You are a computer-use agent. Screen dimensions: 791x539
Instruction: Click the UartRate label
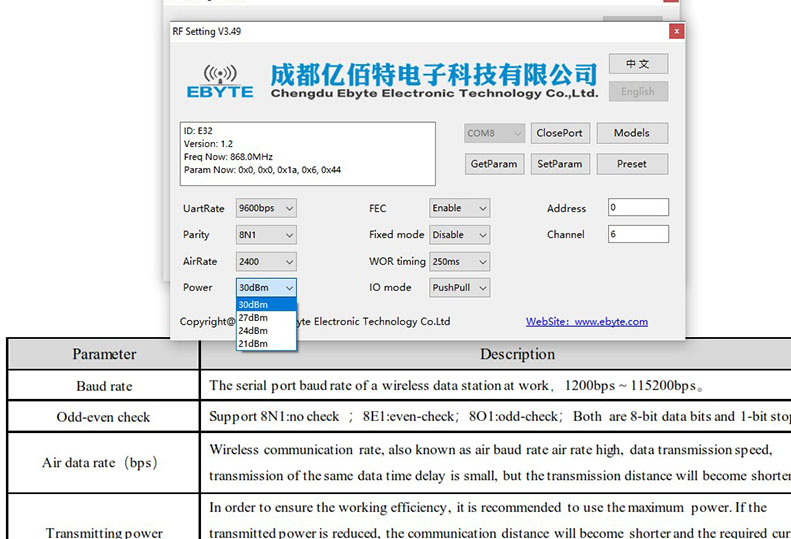[203, 208]
